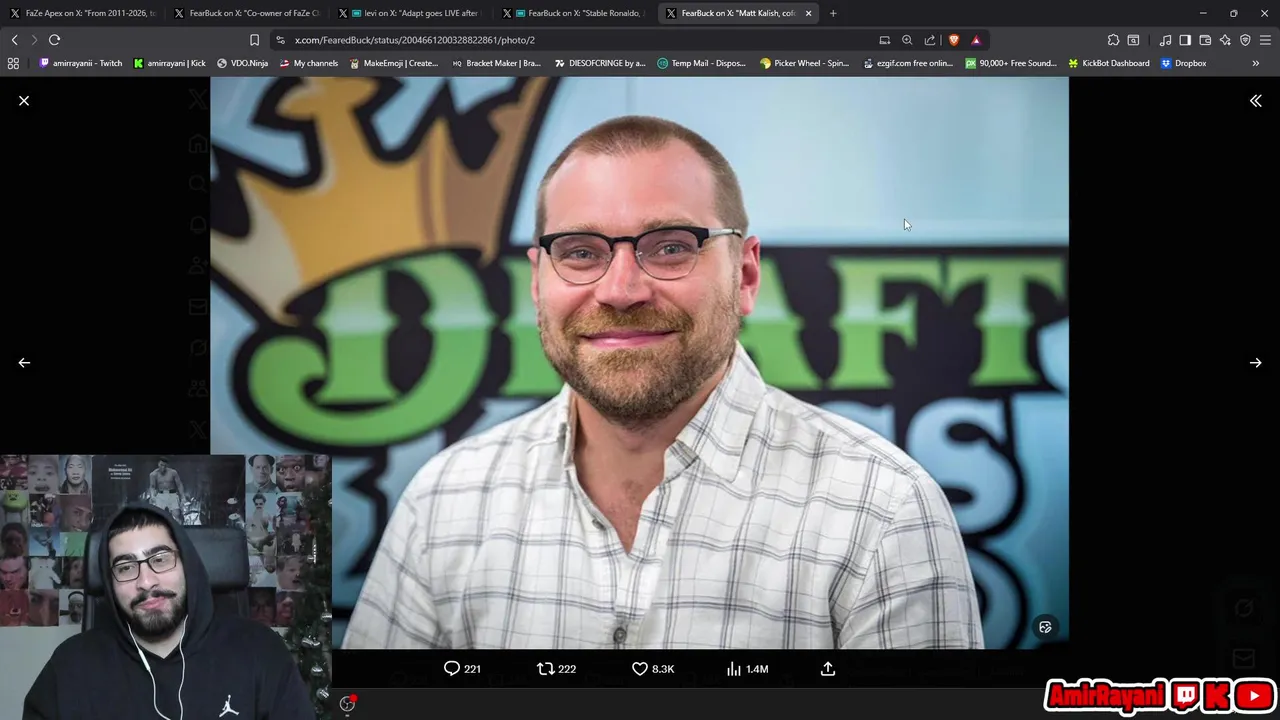The height and width of the screenshot is (720, 1280).
Task: Bookmark this page icon in address bar
Action: click(x=254, y=40)
